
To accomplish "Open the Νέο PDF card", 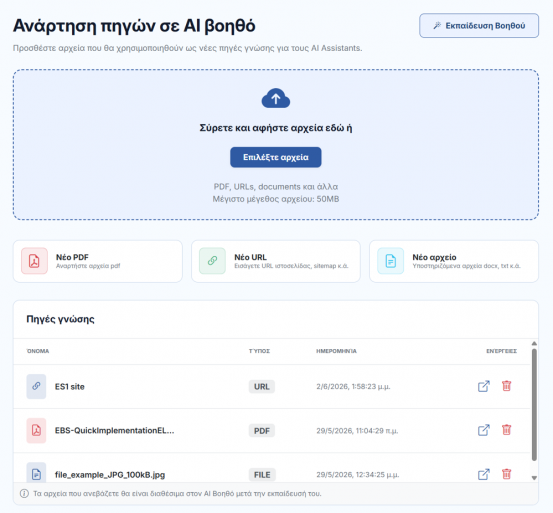I will pos(98,261).
